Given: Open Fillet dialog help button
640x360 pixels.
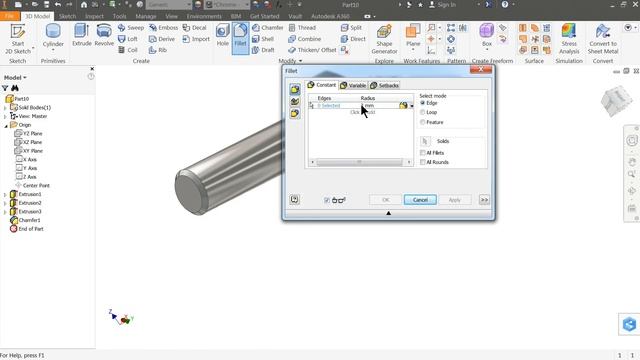Looking at the screenshot, I should pos(294,200).
